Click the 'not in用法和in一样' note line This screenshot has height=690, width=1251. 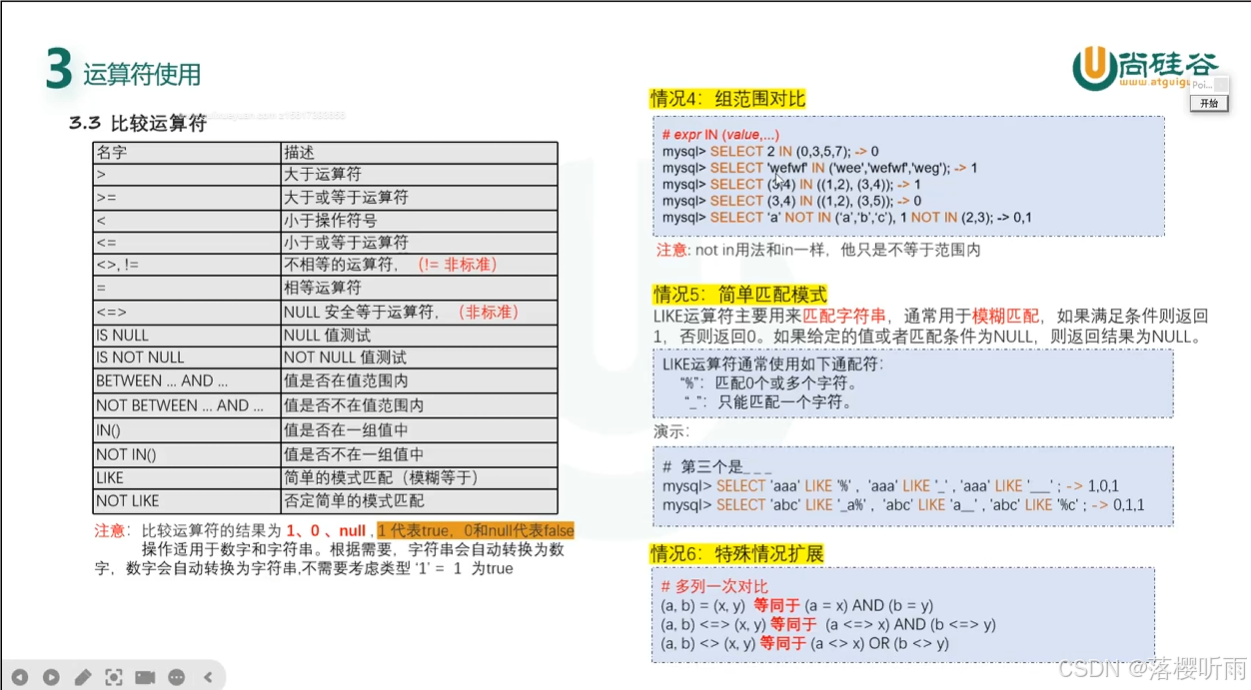click(x=818, y=250)
